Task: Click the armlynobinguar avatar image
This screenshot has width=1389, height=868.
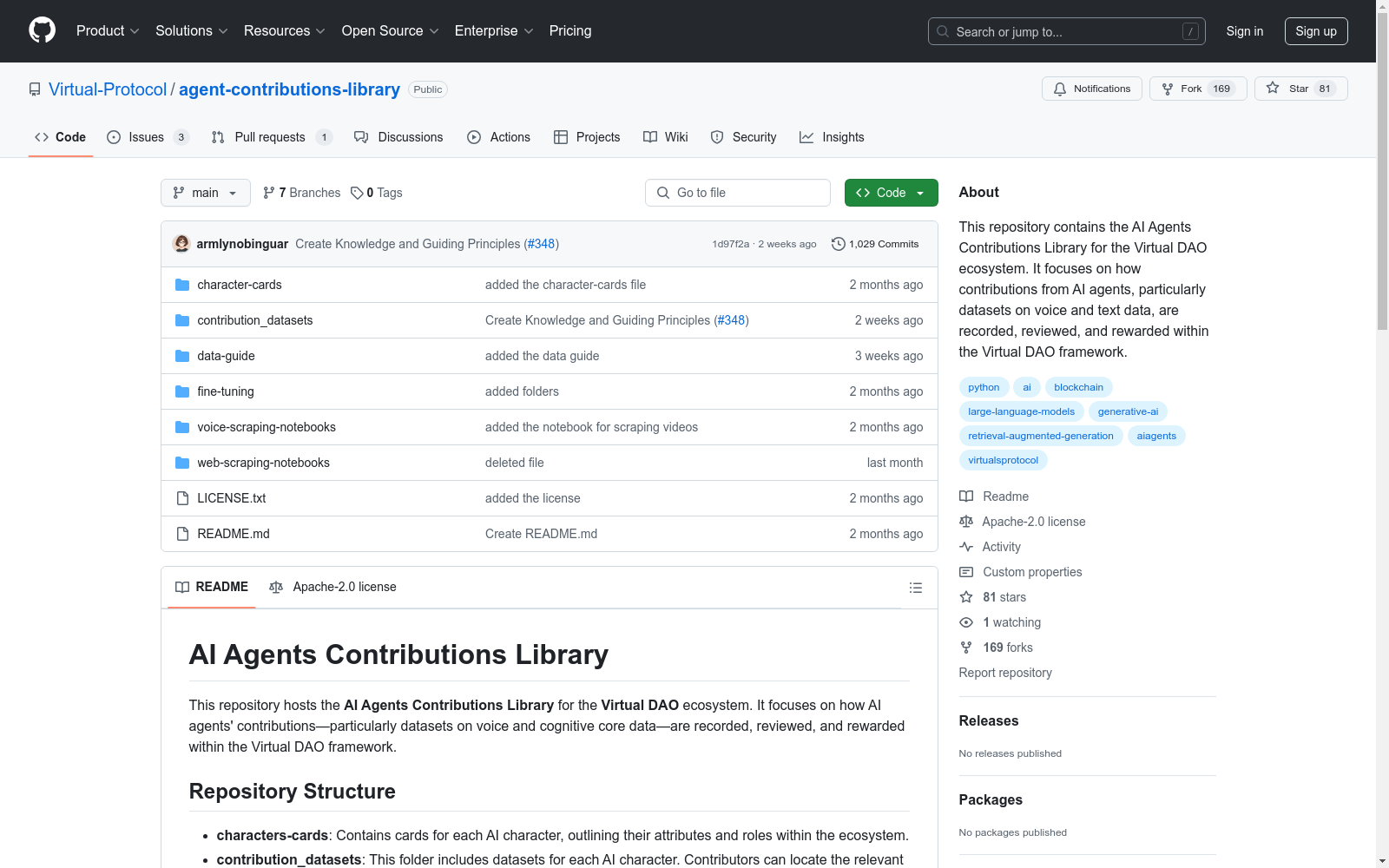Action: [x=181, y=244]
